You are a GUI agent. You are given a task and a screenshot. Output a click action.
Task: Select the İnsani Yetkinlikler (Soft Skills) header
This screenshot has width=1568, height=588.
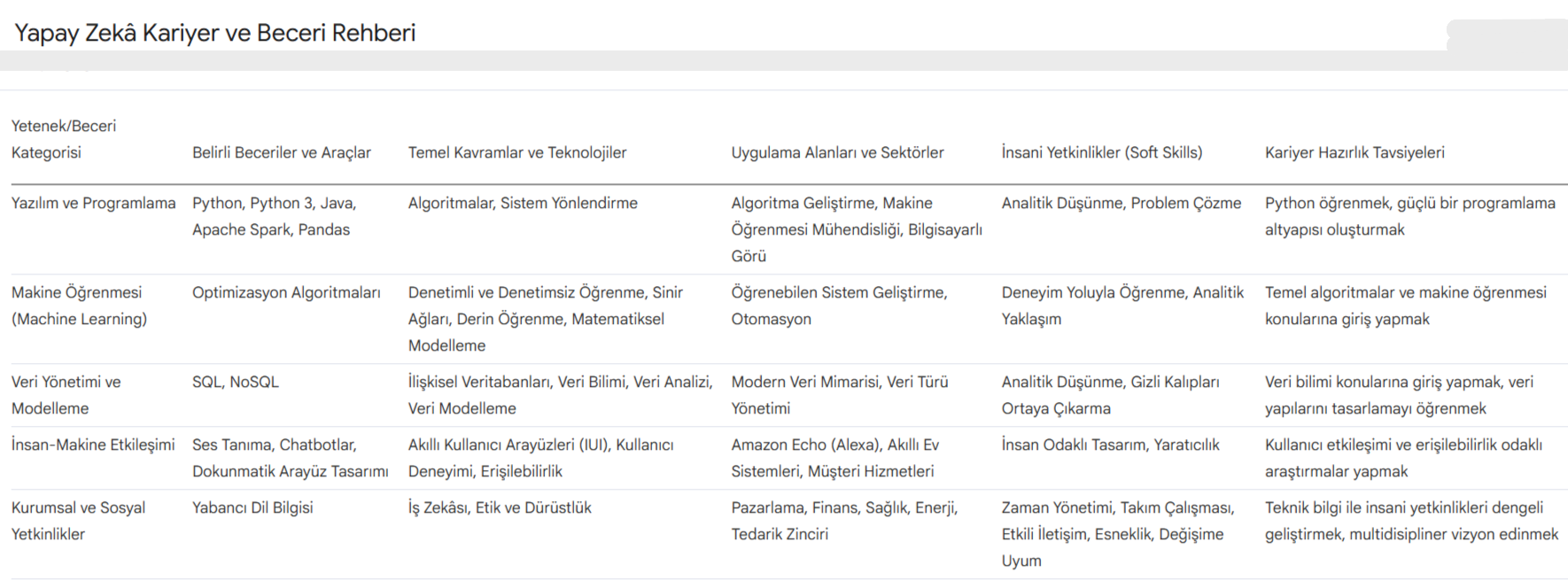(x=1102, y=152)
